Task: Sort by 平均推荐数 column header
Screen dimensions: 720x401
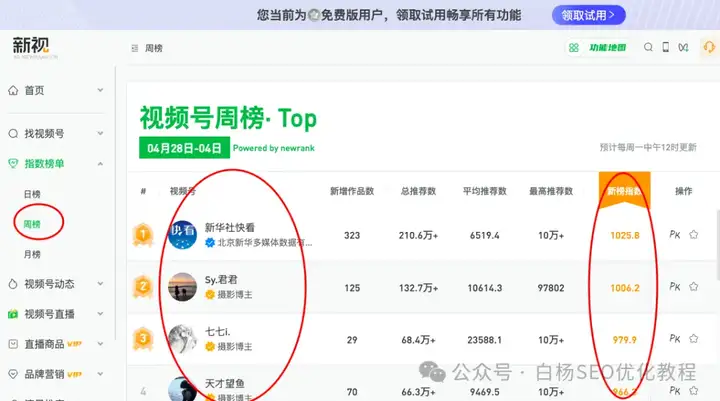Action: click(484, 191)
